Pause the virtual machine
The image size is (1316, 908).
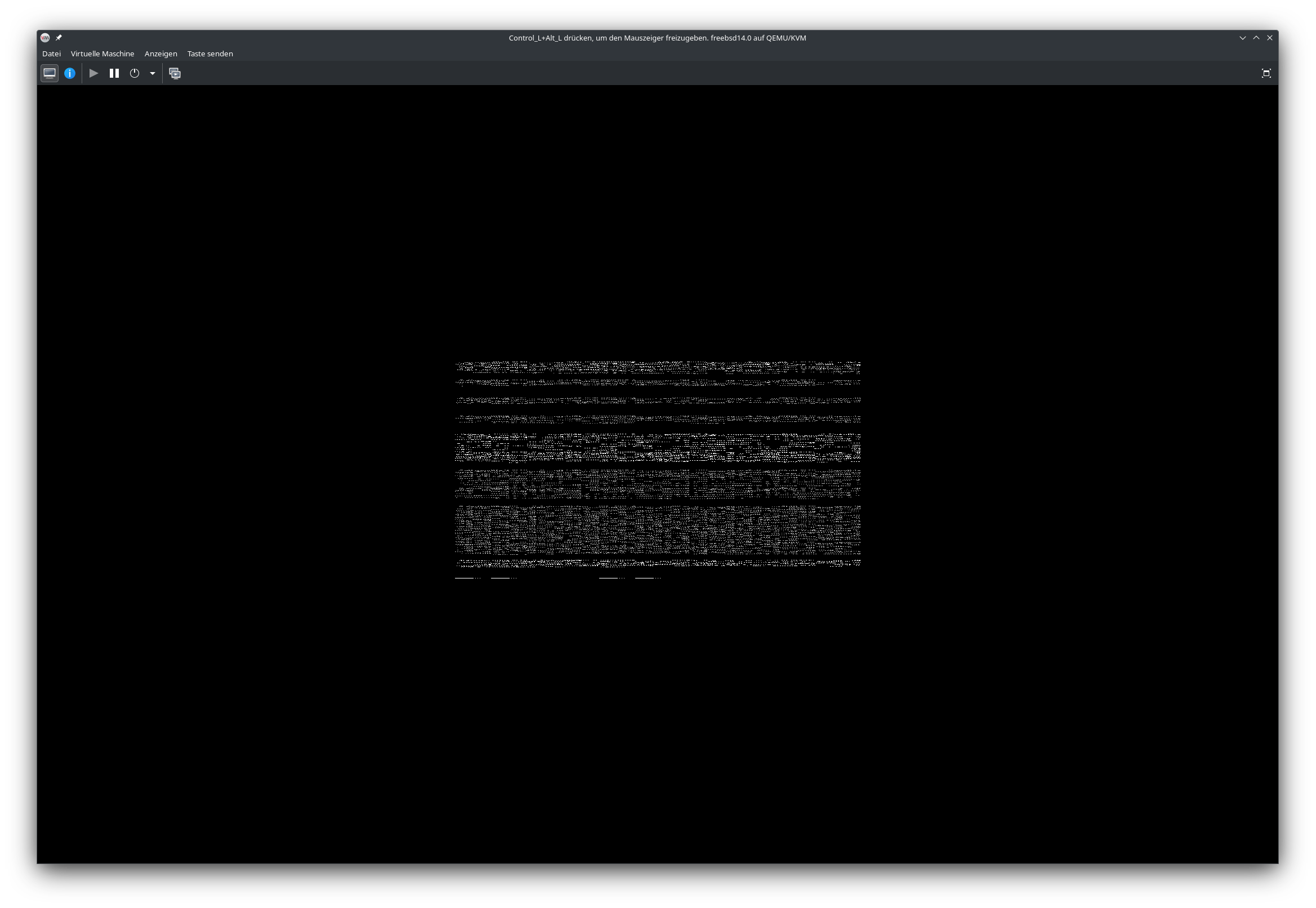[114, 73]
